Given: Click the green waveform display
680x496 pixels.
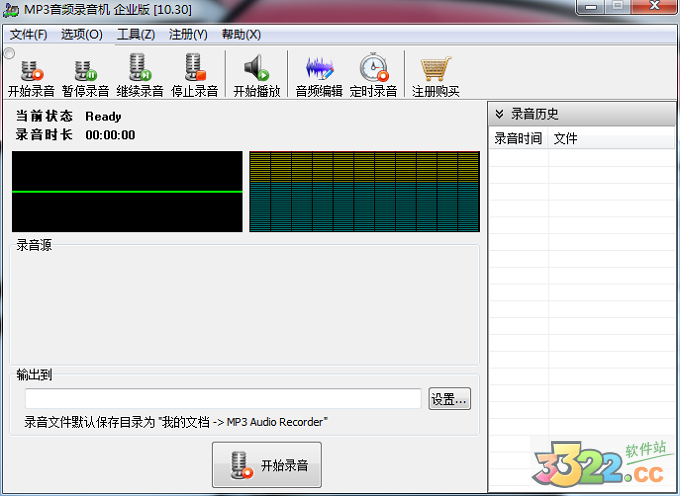Looking at the screenshot, I should [x=127, y=191].
